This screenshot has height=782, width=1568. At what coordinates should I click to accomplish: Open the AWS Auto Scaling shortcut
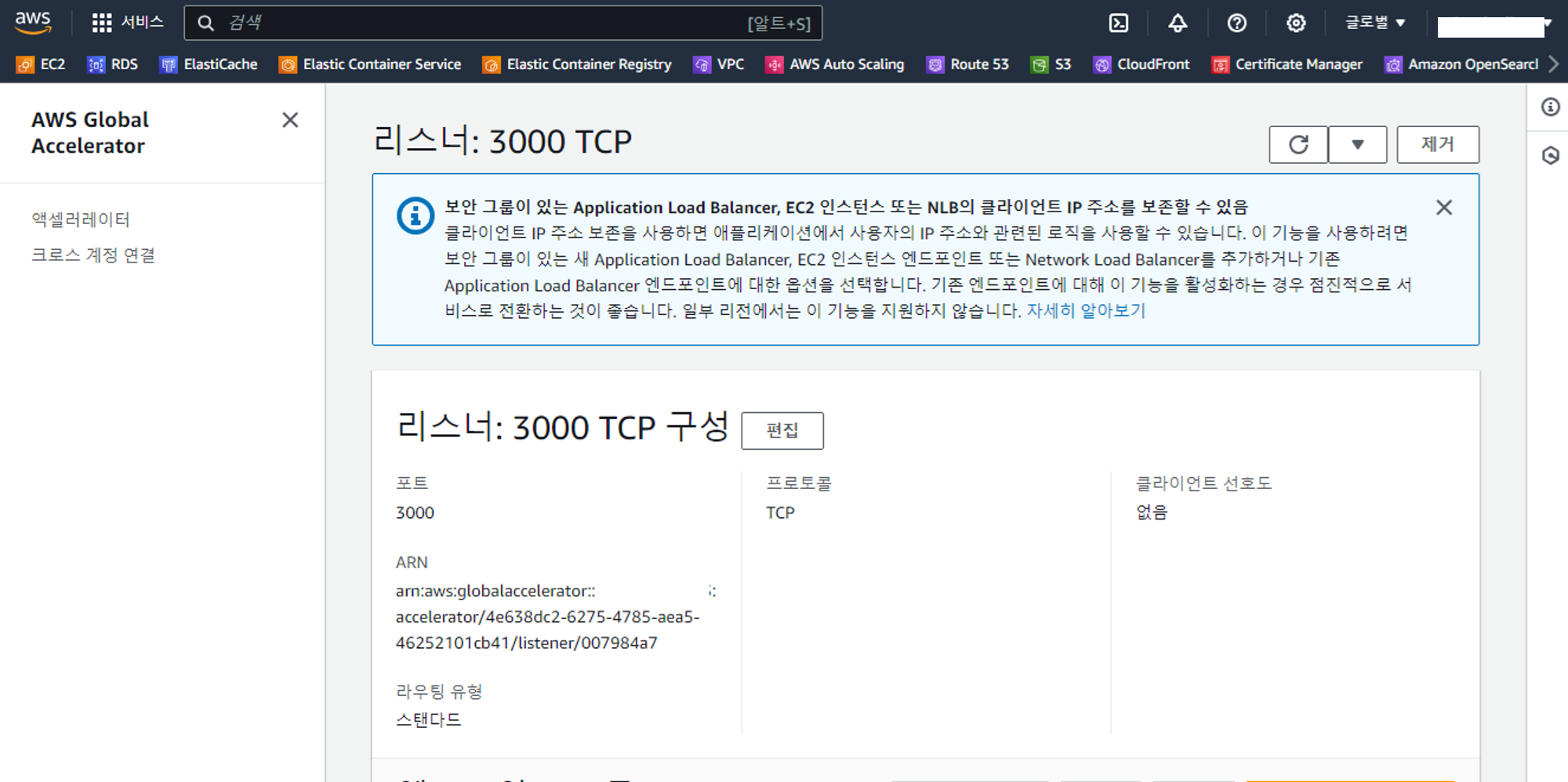835,64
